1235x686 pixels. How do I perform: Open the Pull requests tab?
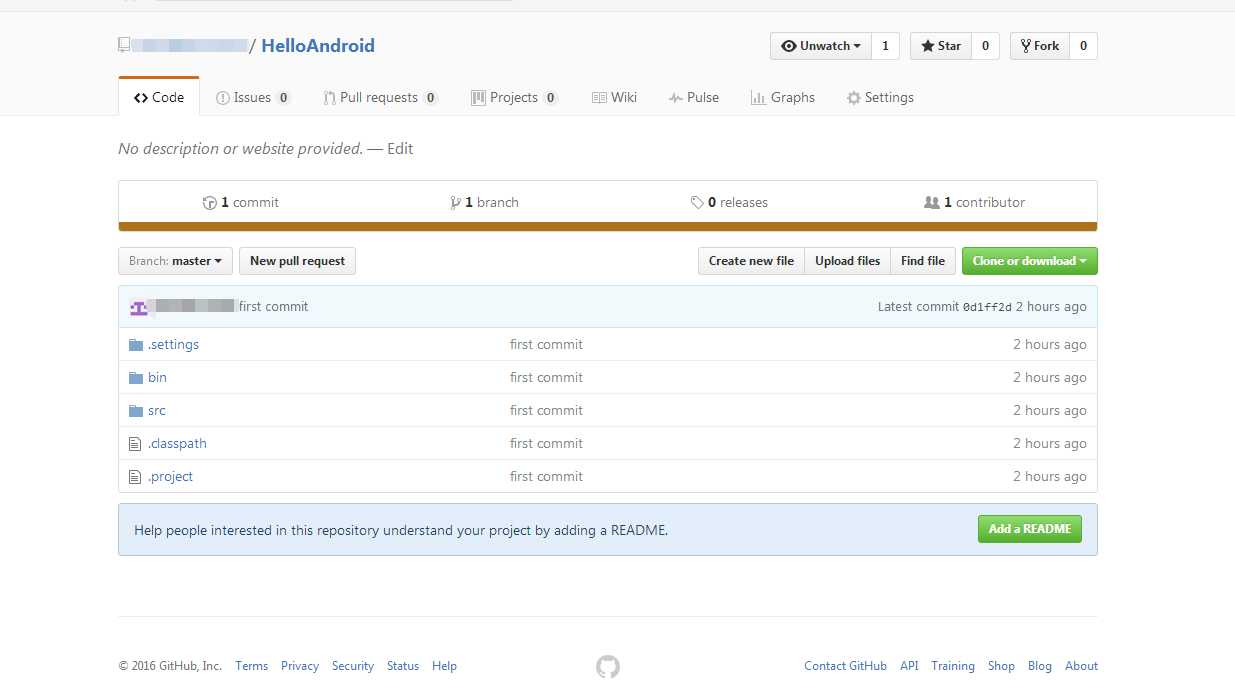[x=381, y=97]
